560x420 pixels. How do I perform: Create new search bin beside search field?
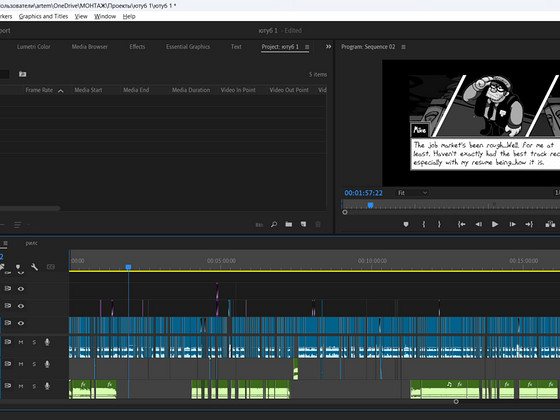pos(22,74)
